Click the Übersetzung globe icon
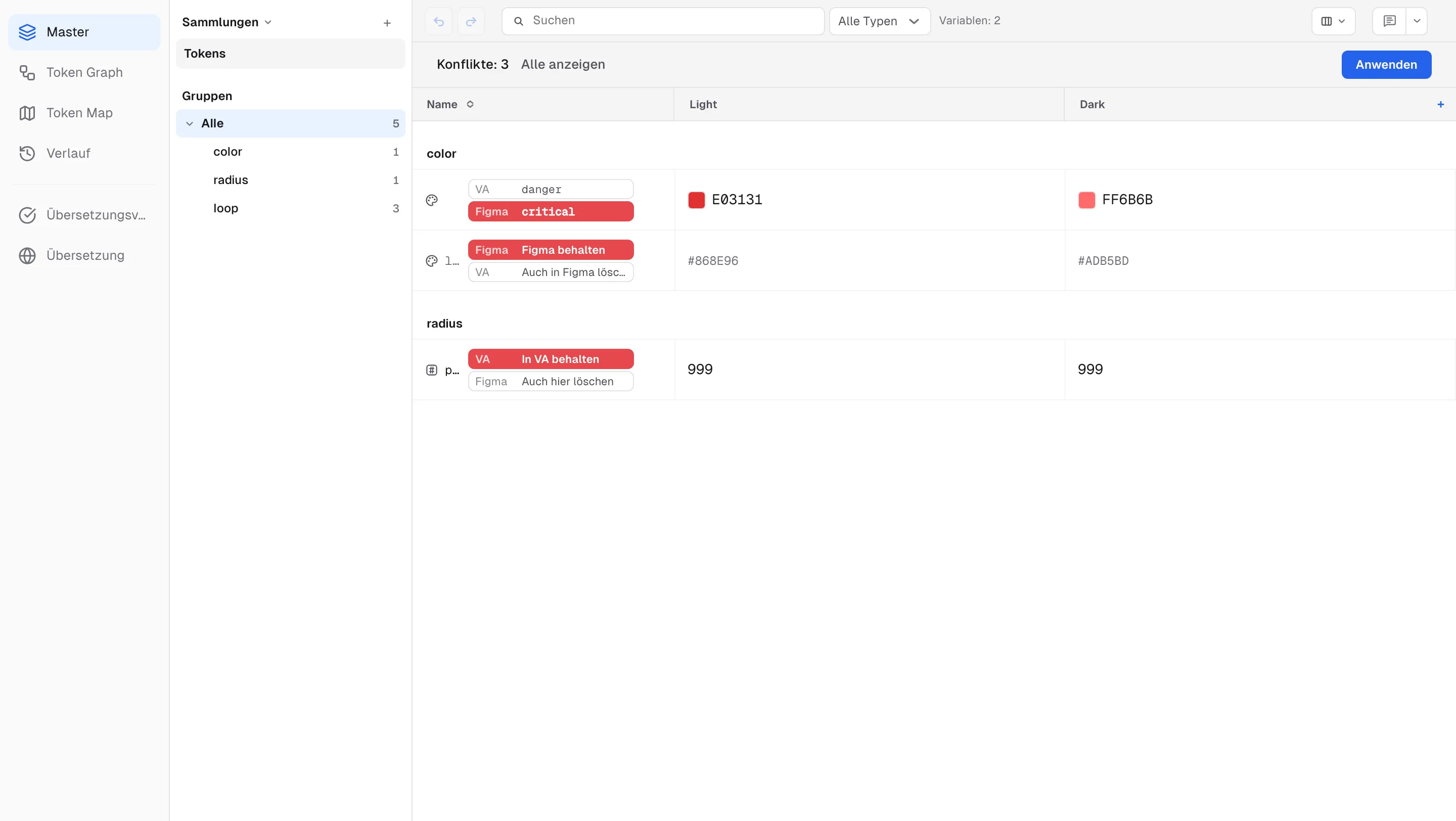This screenshot has width=1456, height=821. point(27,255)
